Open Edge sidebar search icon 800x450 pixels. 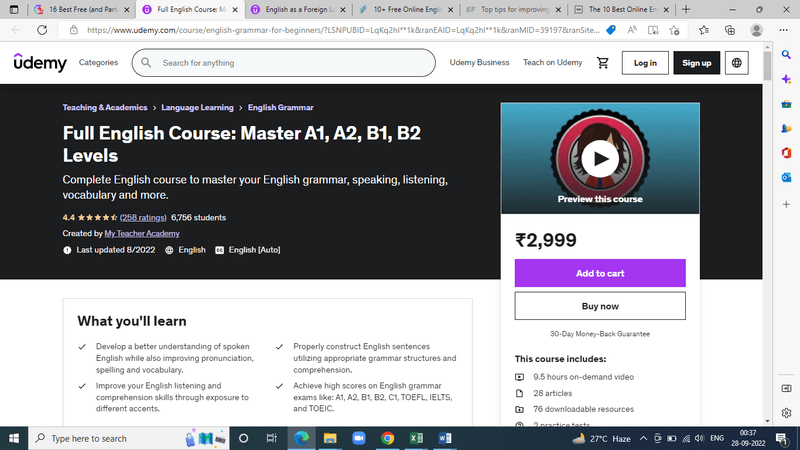click(786, 55)
